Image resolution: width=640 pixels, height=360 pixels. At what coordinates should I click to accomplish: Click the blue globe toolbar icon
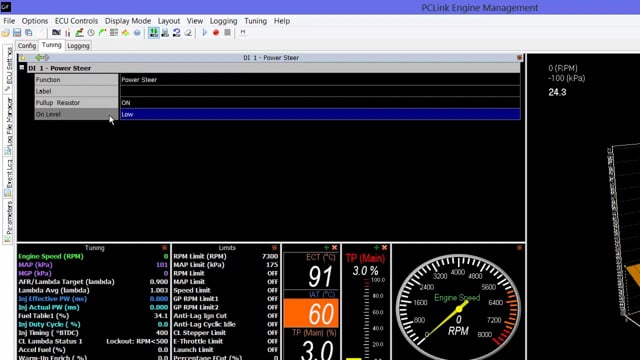137,33
